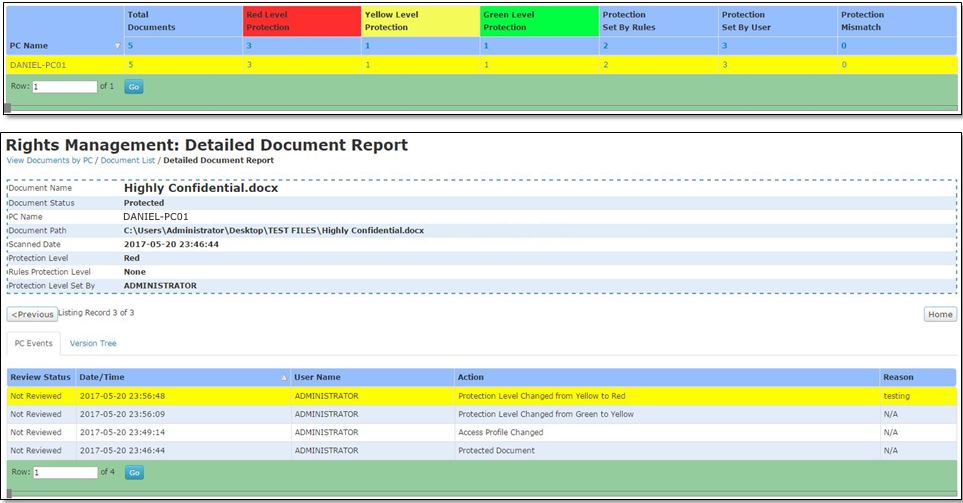This screenshot has height=503, width=963.
Task: Click the PC Name column sort arrow
Action: click(117, 46)
